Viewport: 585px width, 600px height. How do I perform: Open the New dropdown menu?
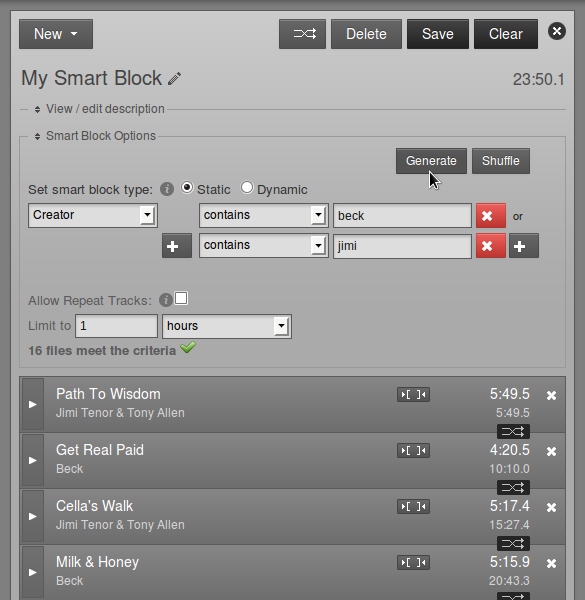pyautogui.click(x=56, y=34)
